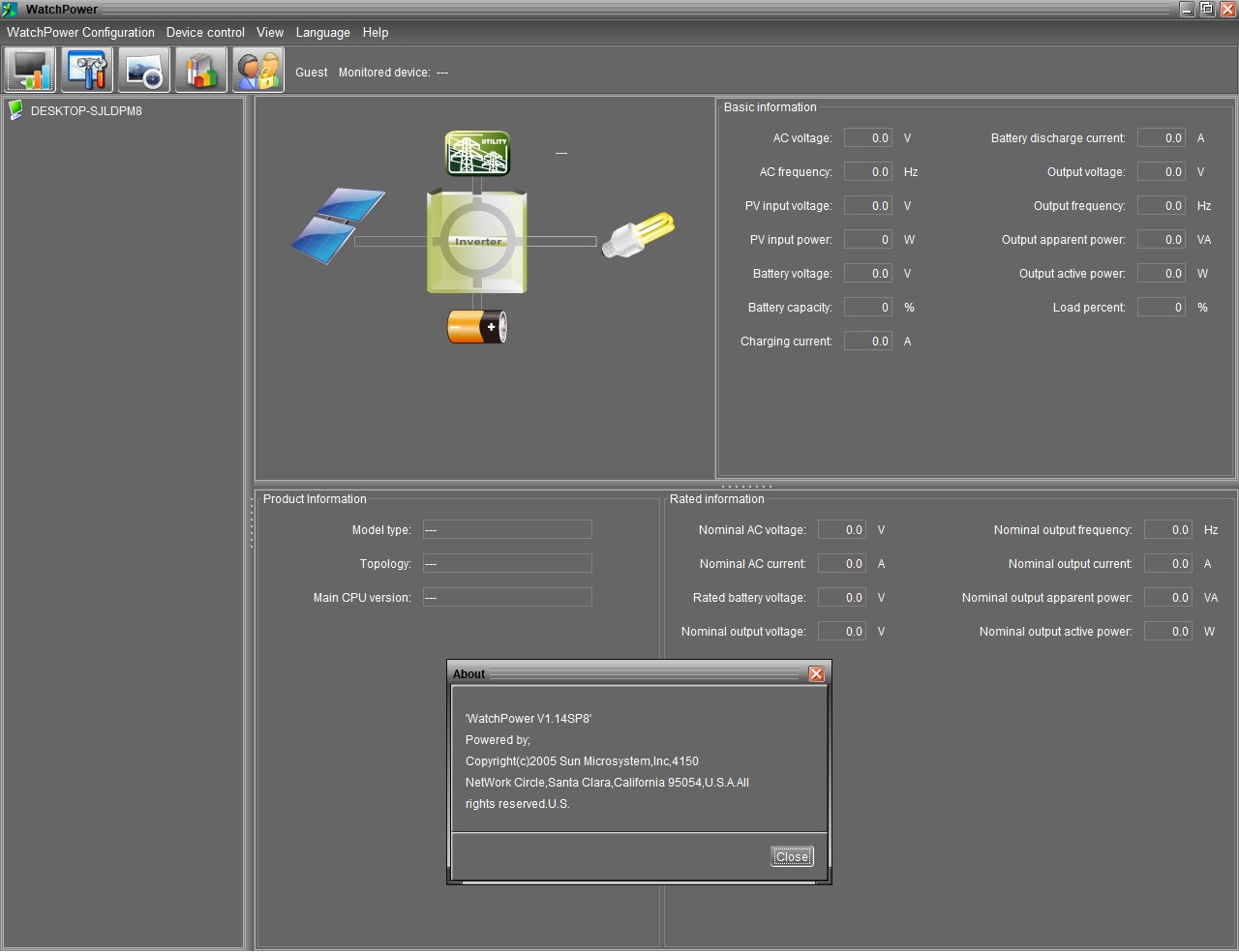The image size is (1239, 952).
Task: Click the WatchPower app icon in title bar
Action: [10, 9]
